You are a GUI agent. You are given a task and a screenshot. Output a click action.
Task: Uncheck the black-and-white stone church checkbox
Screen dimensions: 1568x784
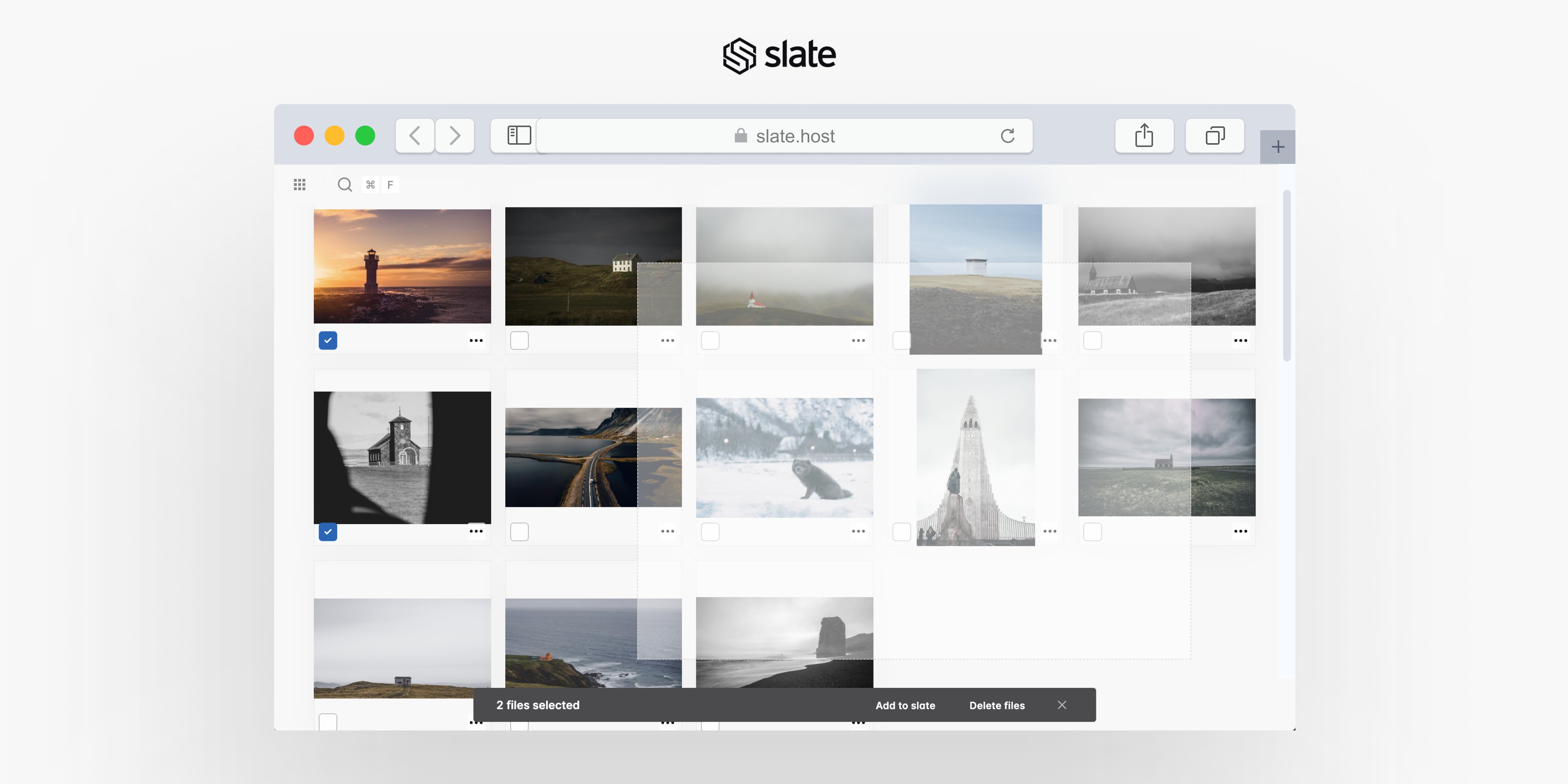[328, 531]
